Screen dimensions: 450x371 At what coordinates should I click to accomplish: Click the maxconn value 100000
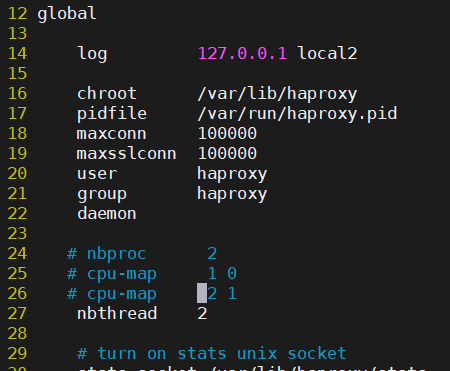(x=227, y=133)
